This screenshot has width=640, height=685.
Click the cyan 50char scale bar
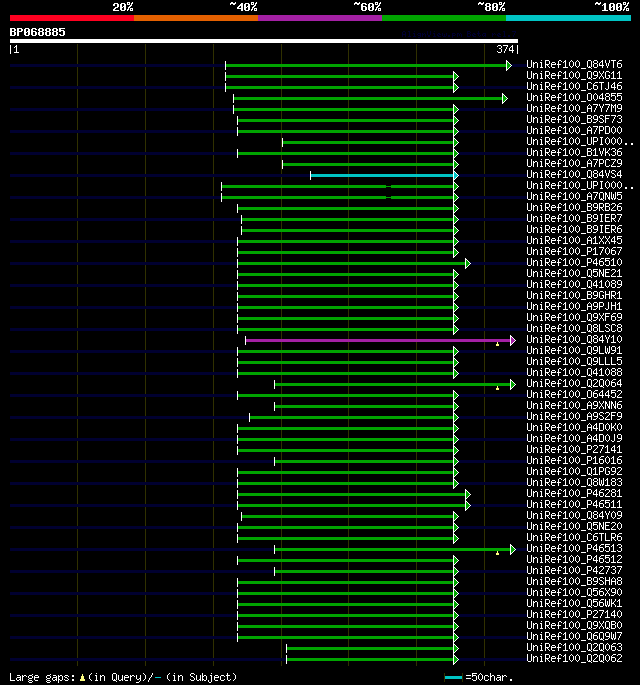pos(453,678)
